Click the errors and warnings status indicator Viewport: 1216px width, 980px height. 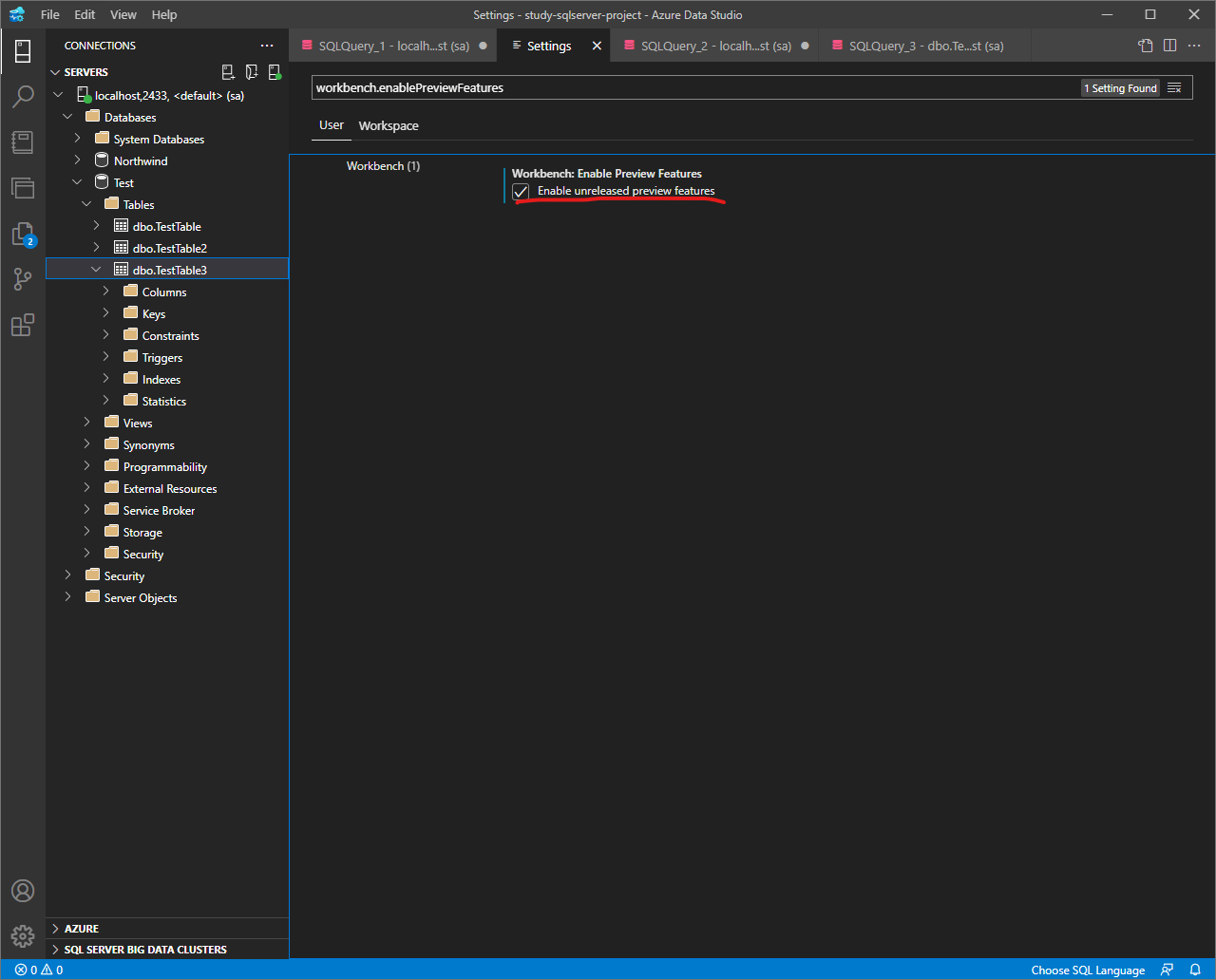click(39, 970)
